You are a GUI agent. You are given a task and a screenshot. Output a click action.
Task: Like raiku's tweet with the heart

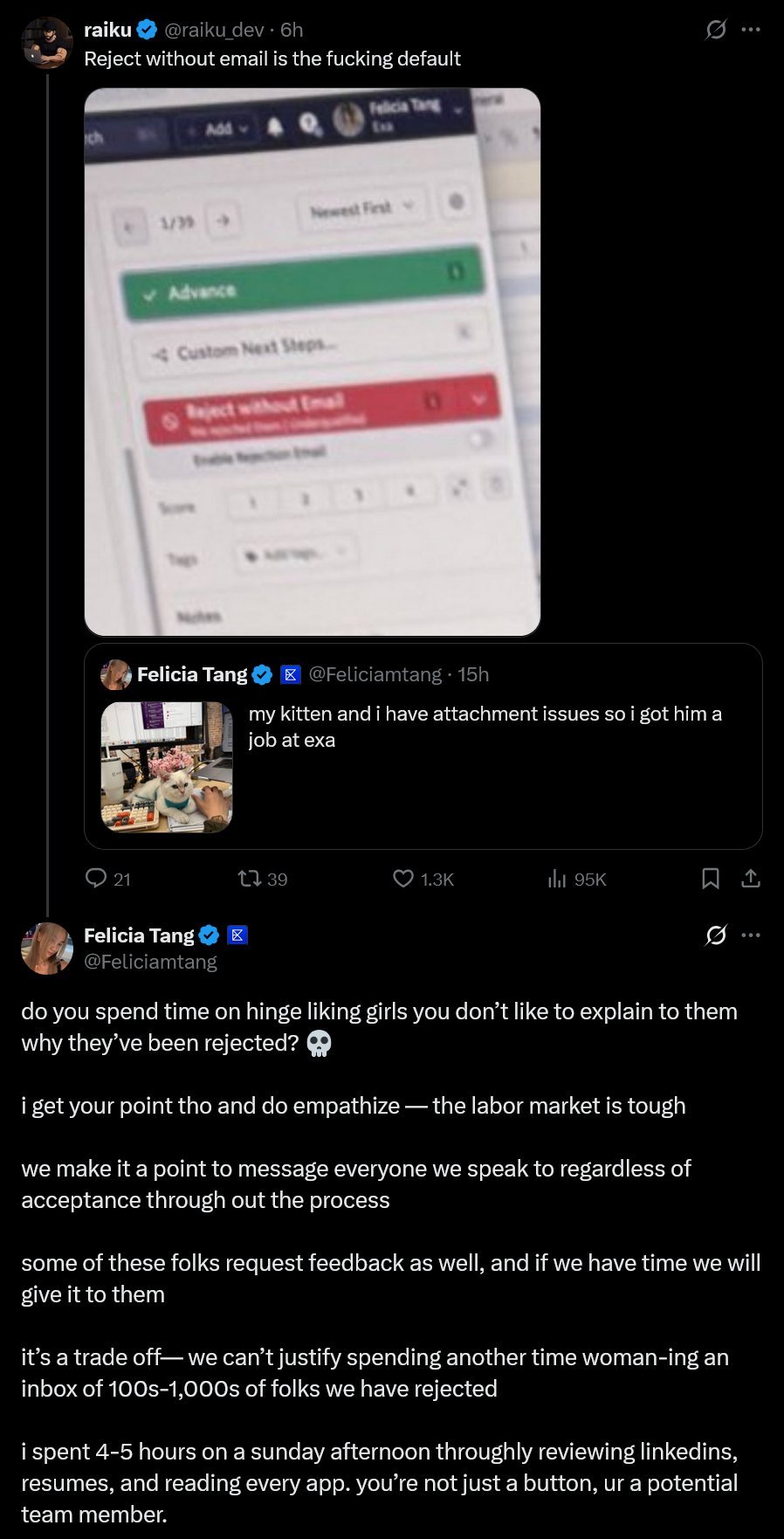click(x=403, y=878)
